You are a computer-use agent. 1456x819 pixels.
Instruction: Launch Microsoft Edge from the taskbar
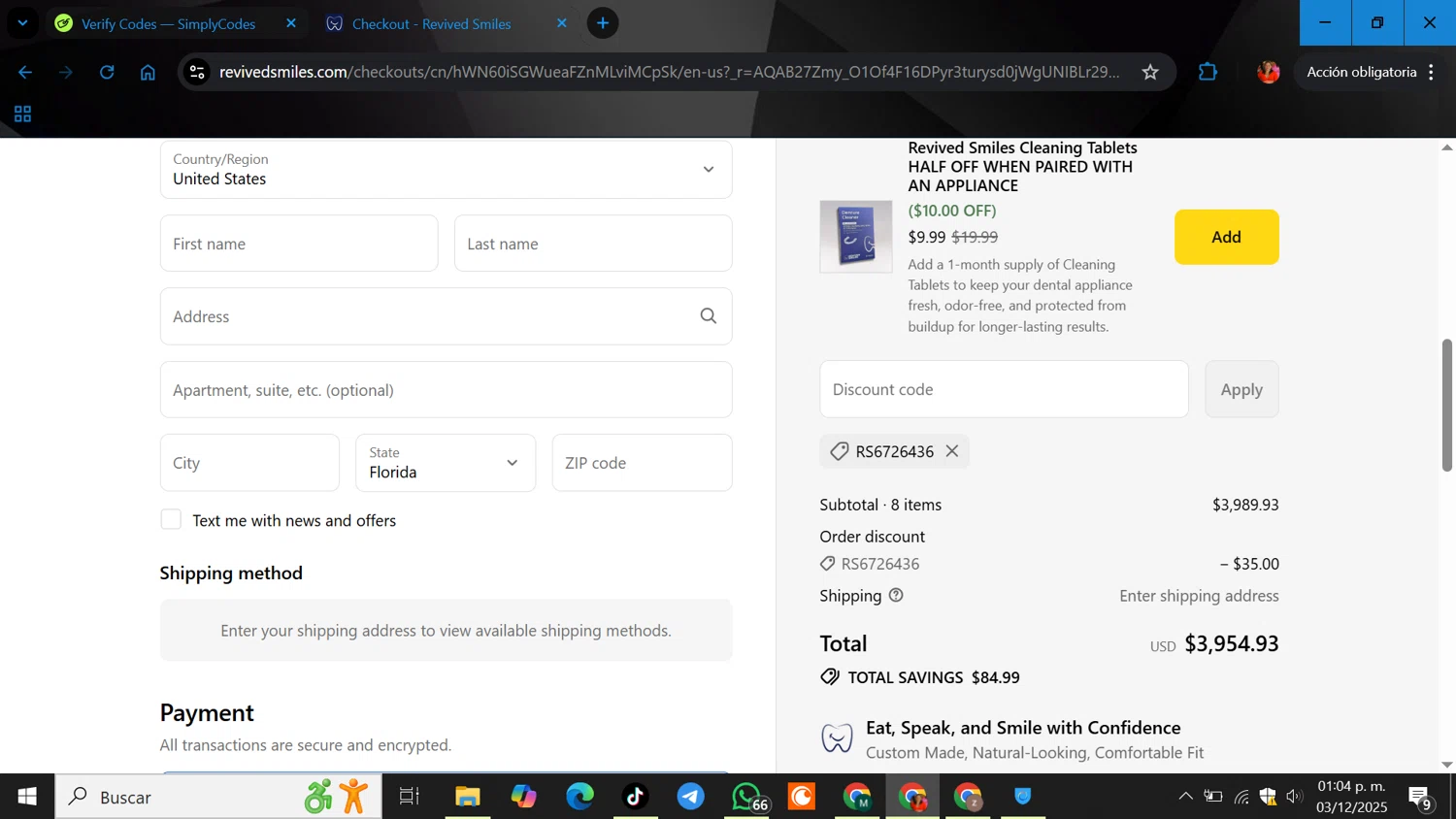coord(580,797)
